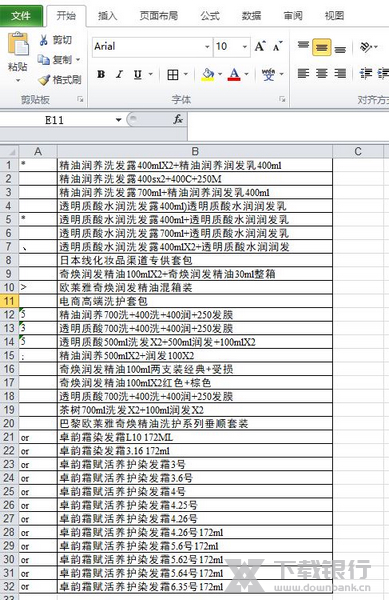The image size is (389, 600).
Task: Open the clipboard group dialog launcher
Action: (x=80, y=99)
